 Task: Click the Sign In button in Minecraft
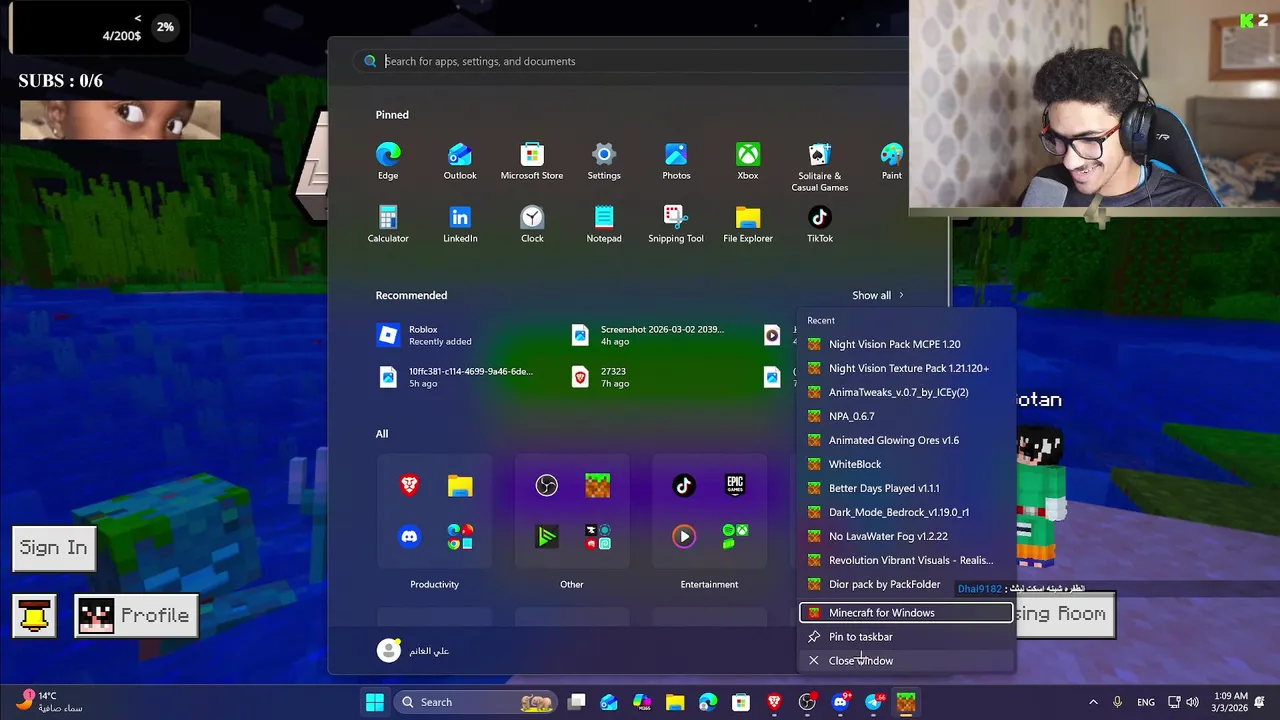[x=54, y=548]
